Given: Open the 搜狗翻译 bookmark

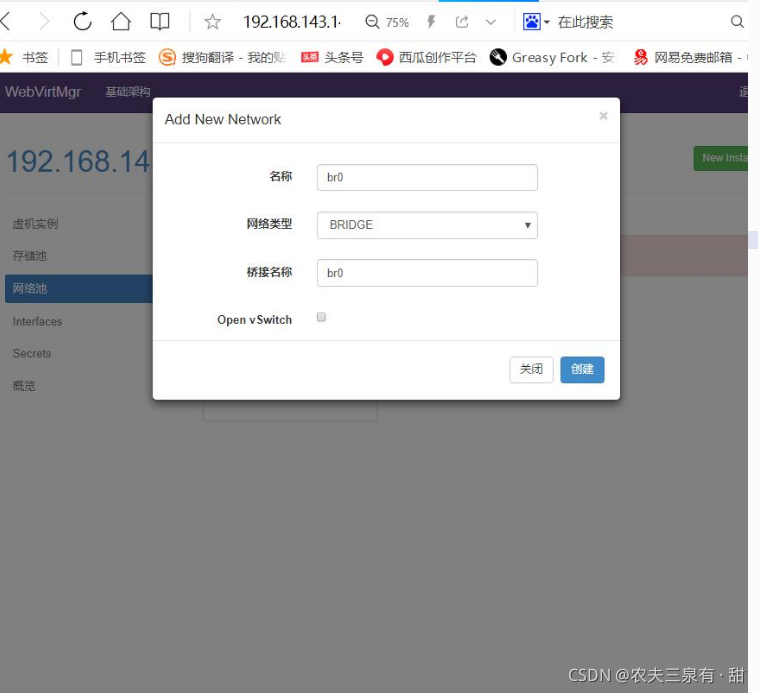Looking at the screenshot, I should [x=222, y=57].
